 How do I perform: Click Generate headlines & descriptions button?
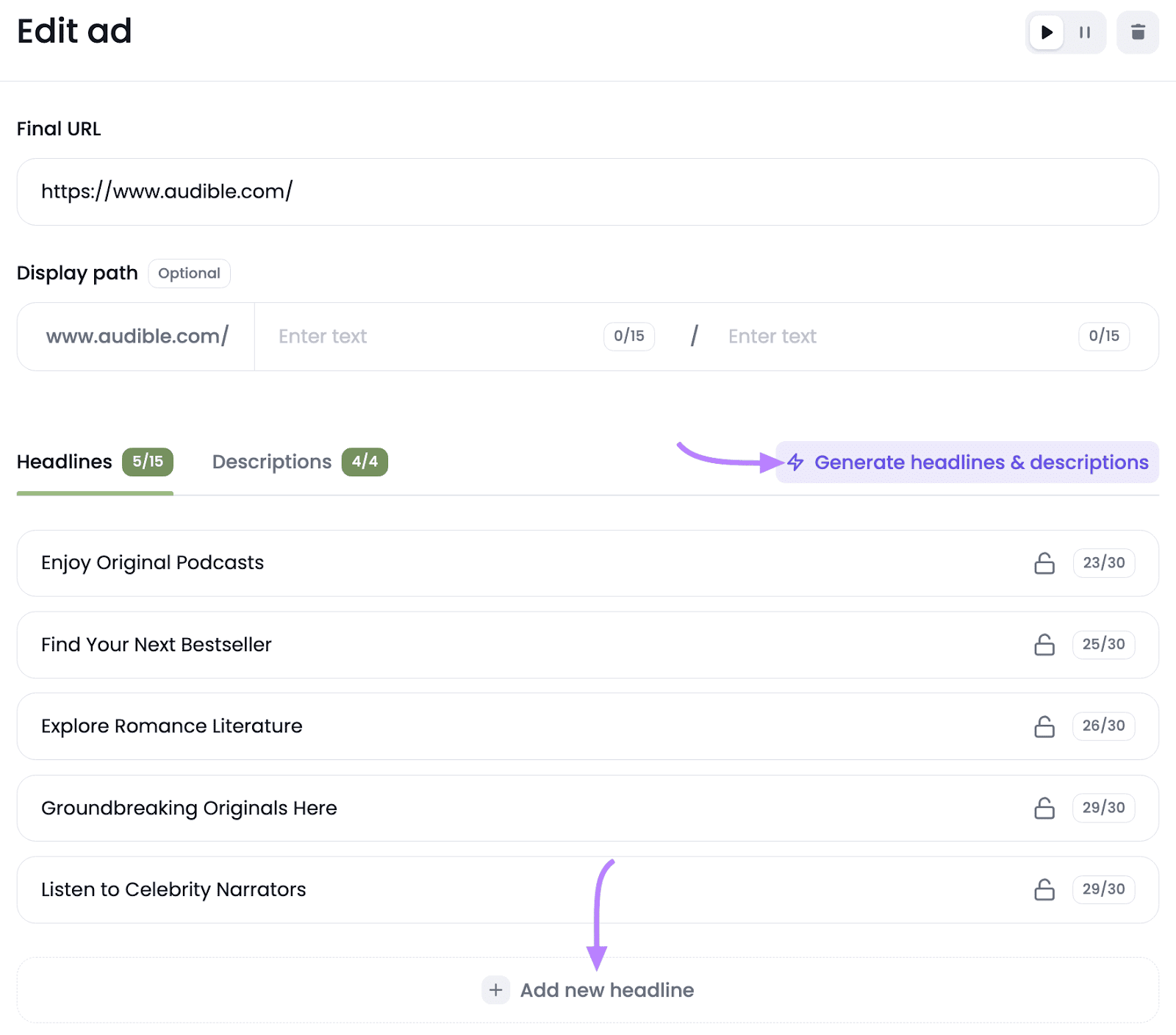pyautogui.click(x=967, y=462)
